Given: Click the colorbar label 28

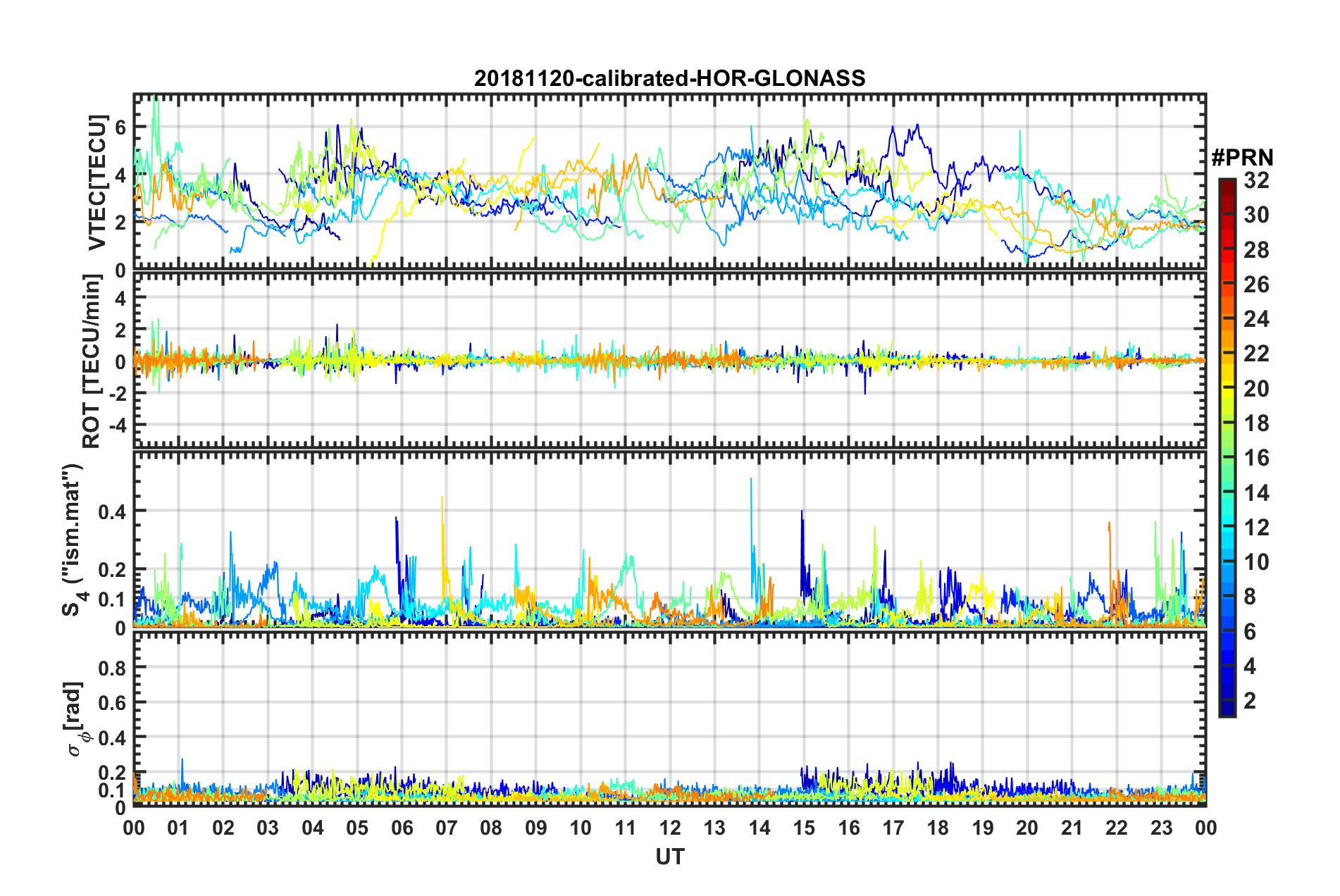Looking at the screenshot, I should [x=1256, y=250].
